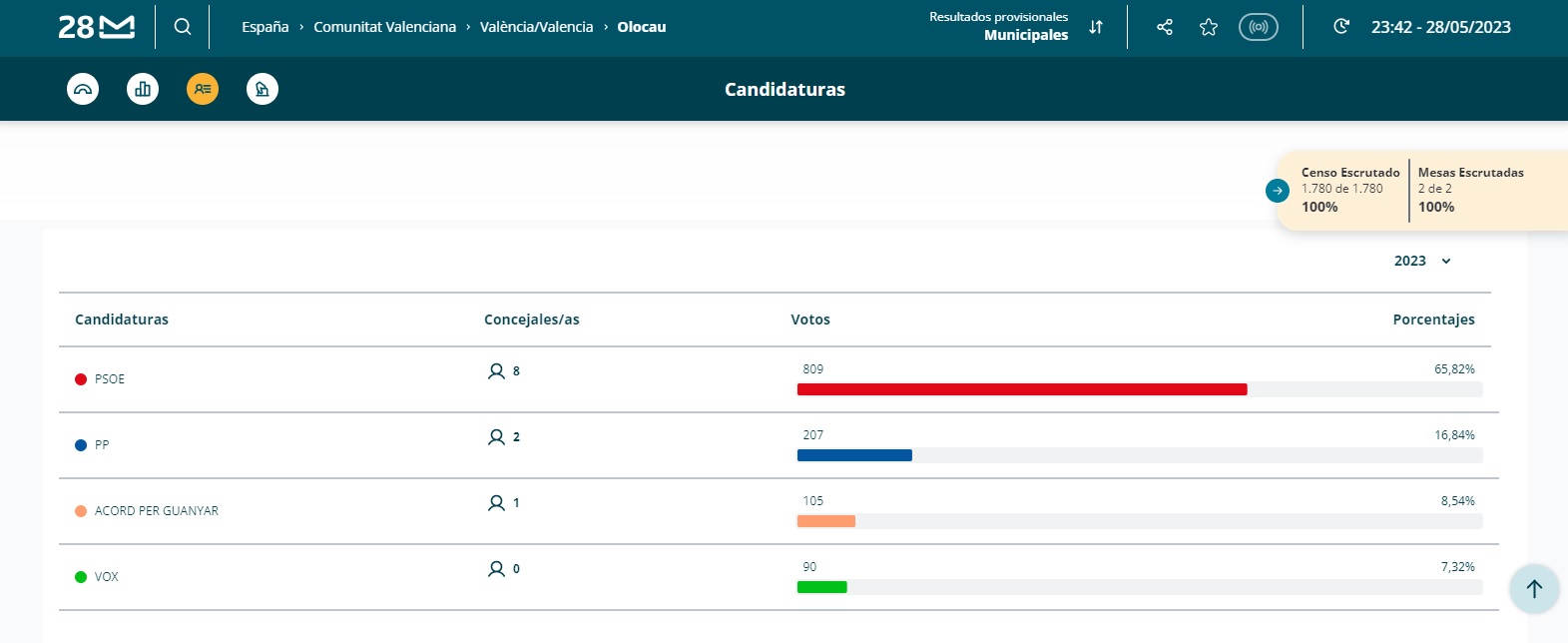The image size is (1568, 643).
Task: Mark Olocau as favorite with star
Action: pos(1209,27)
